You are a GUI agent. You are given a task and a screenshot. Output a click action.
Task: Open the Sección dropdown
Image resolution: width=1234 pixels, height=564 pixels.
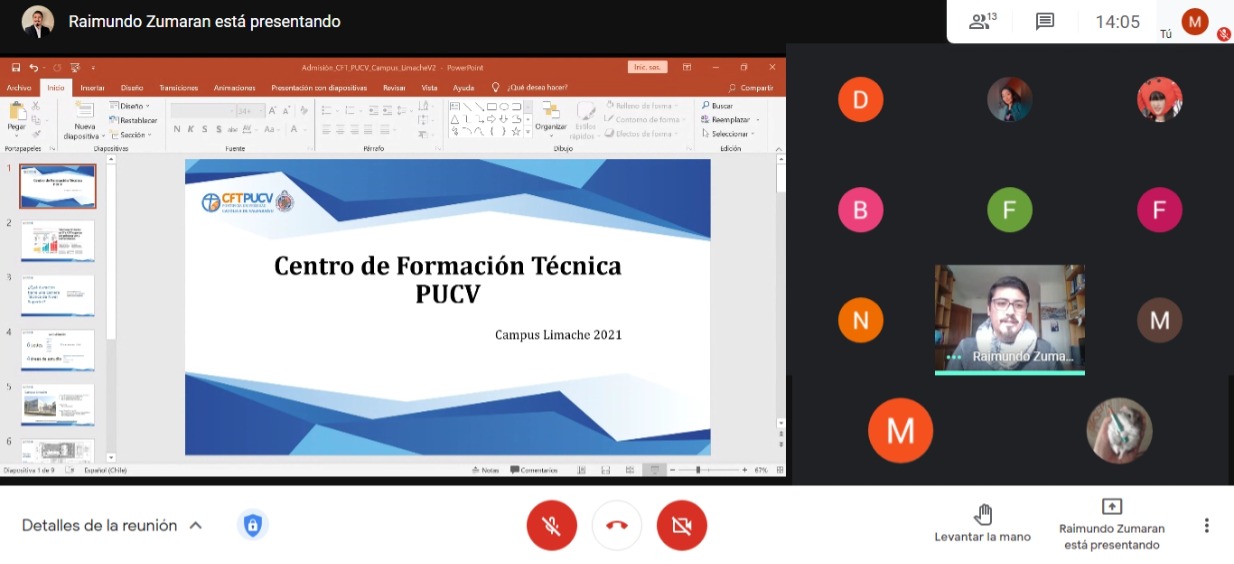(131, 135)
